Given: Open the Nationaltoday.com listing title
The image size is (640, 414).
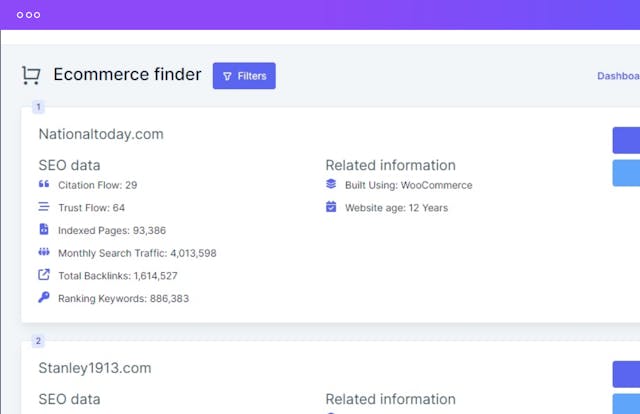Looking at the screenshot, I should [101, 134].
